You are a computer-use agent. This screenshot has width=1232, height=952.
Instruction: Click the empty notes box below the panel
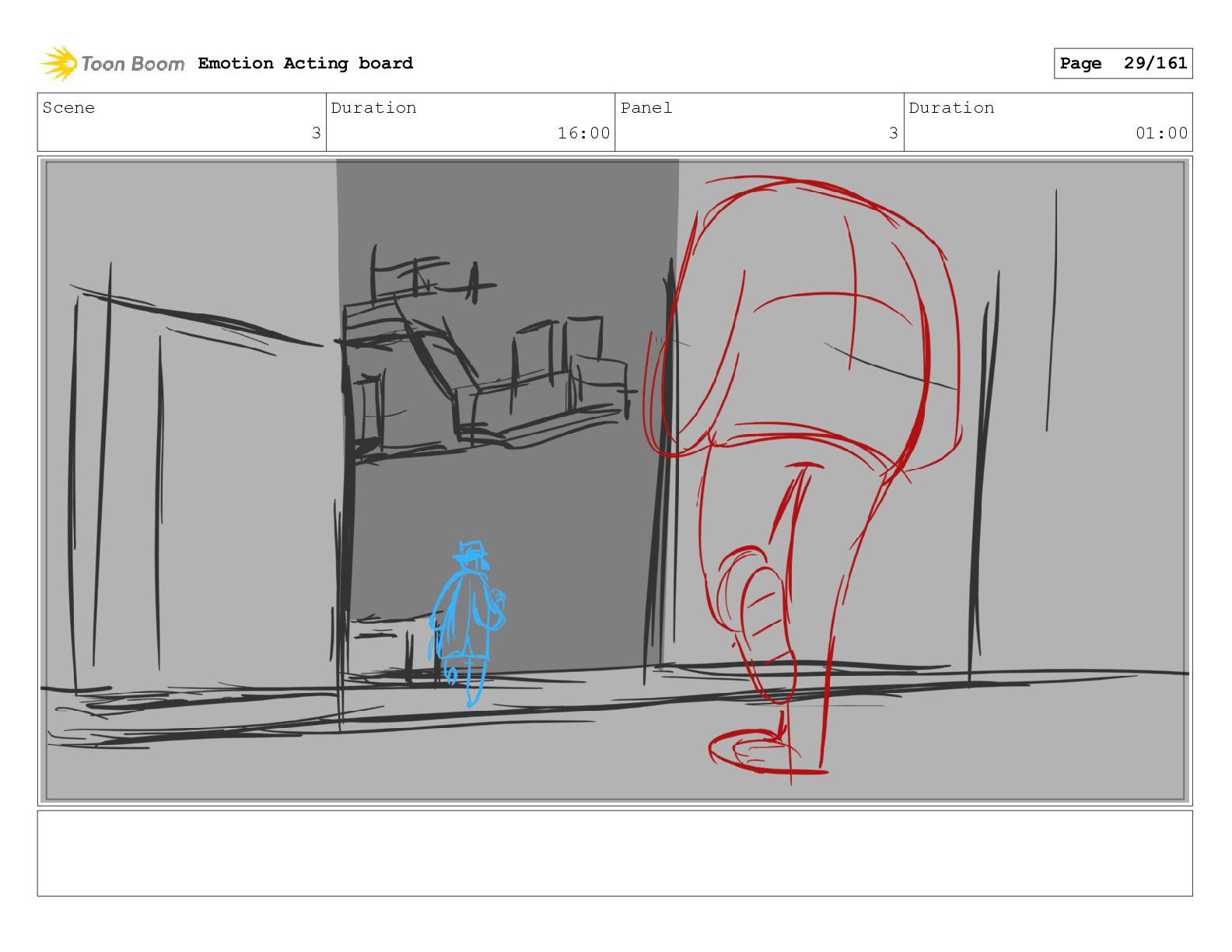[x=614, y=853]
